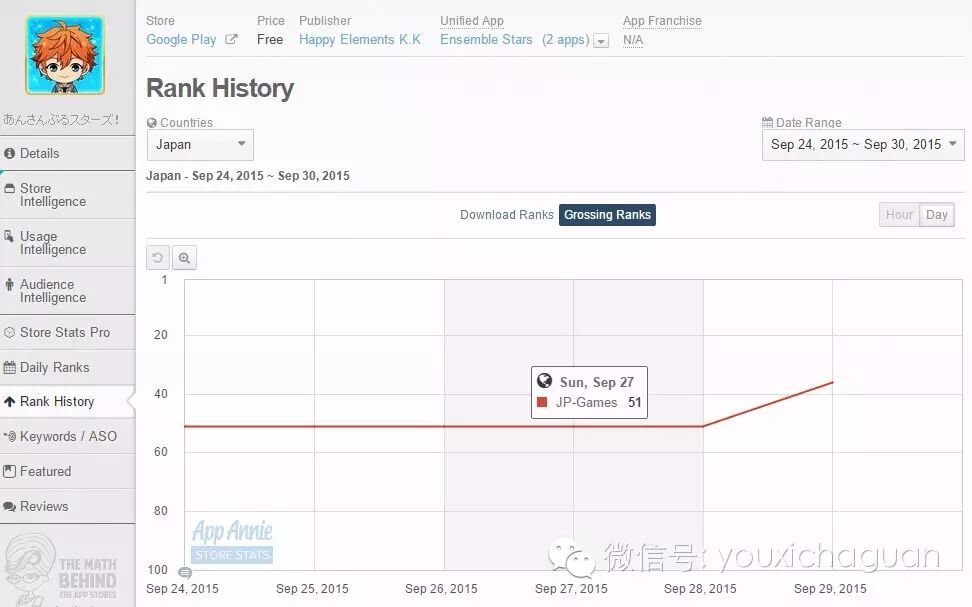972x607 pixels.
Task: Select Rank History in the sidebar
Action: pyautogui.click(x=68, y=402)
